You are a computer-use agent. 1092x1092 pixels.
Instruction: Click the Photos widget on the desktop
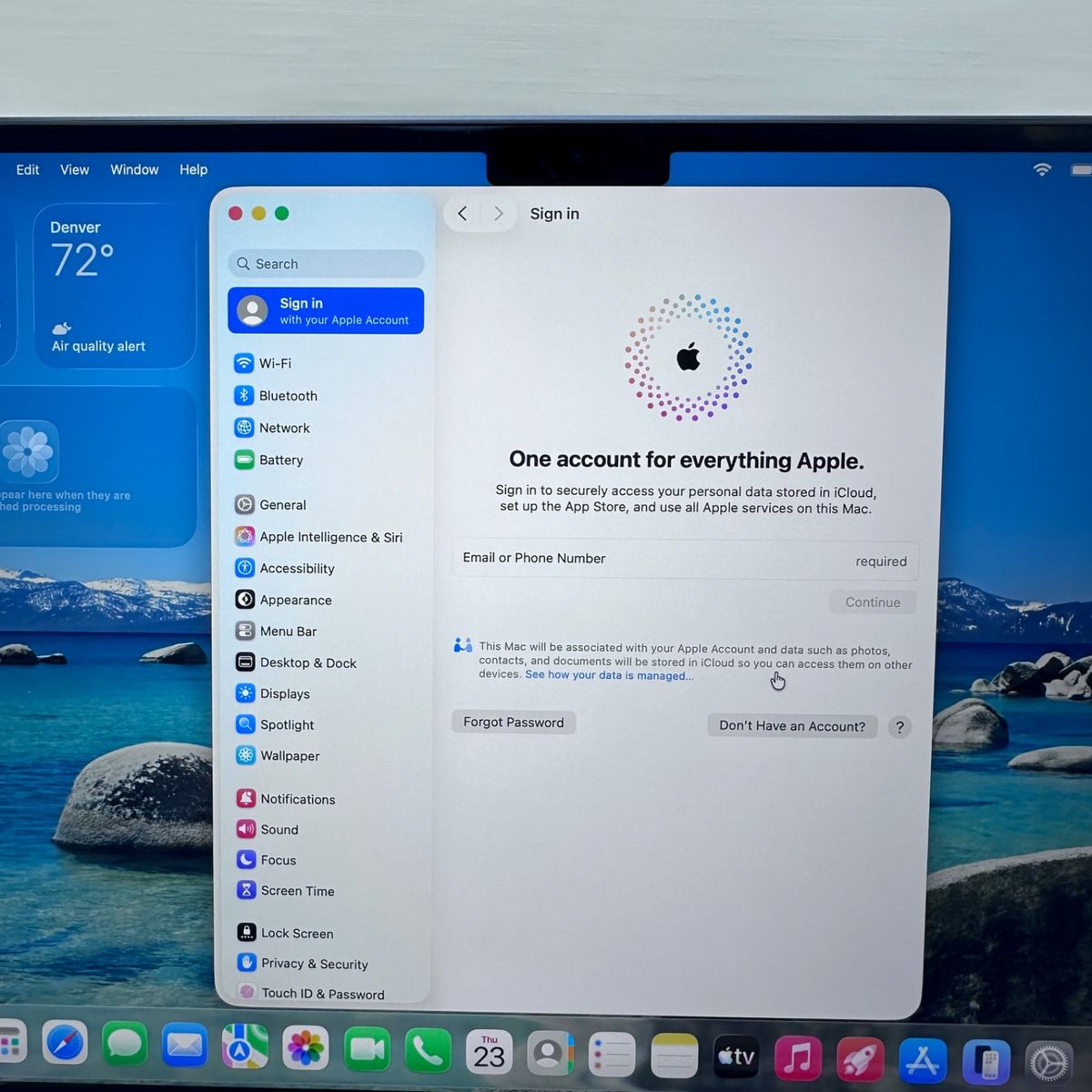96,467
